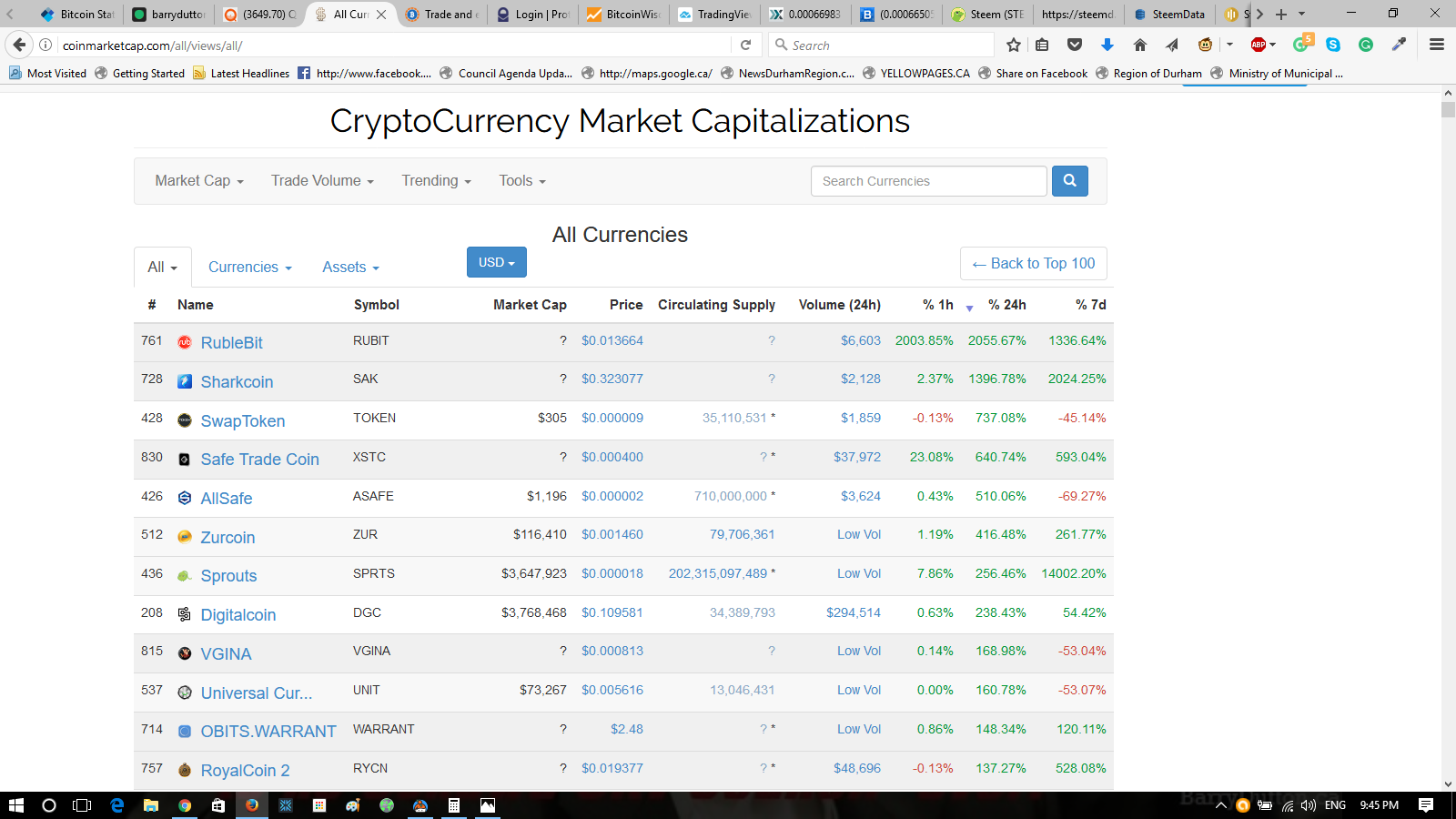Open the Action Center notification icon

point(1426,805)
